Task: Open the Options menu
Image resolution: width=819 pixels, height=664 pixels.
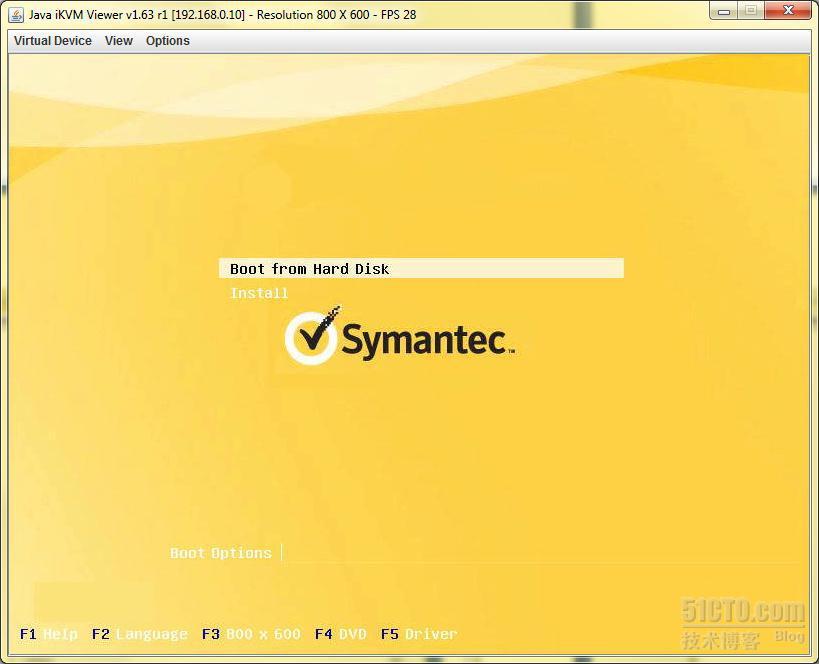Action: click(168, 41)
